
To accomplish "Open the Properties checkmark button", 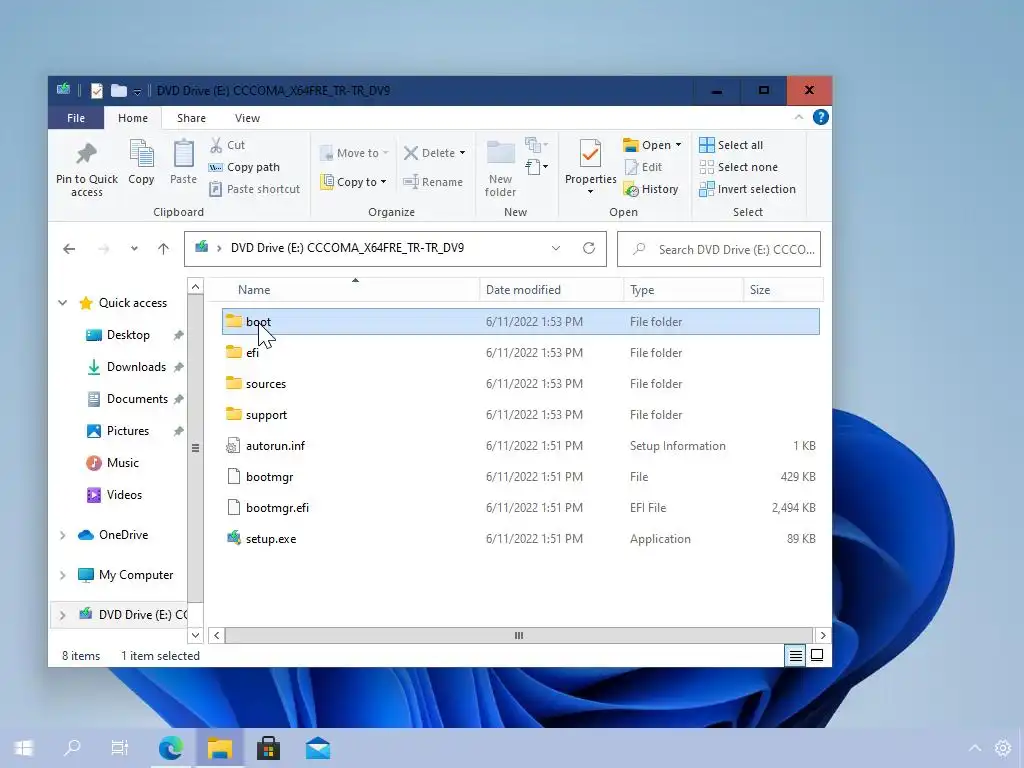I will coord(590,155).
